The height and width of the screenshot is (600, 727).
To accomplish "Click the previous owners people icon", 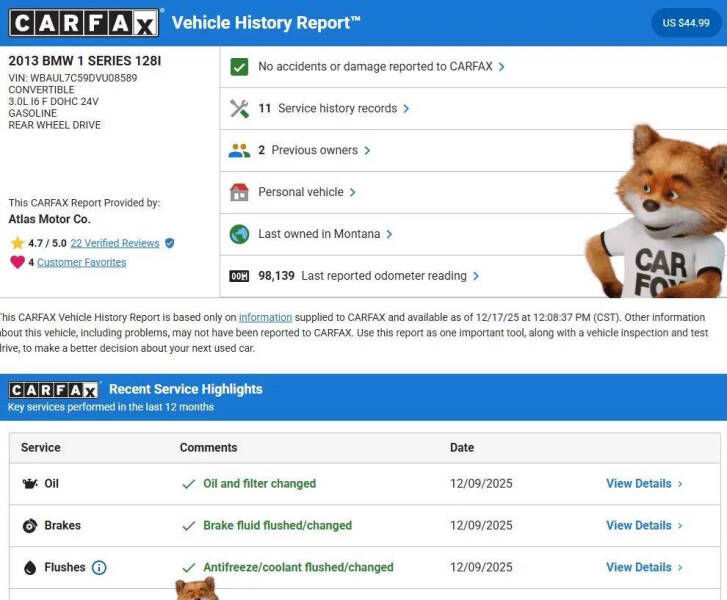I will [239, 151].
